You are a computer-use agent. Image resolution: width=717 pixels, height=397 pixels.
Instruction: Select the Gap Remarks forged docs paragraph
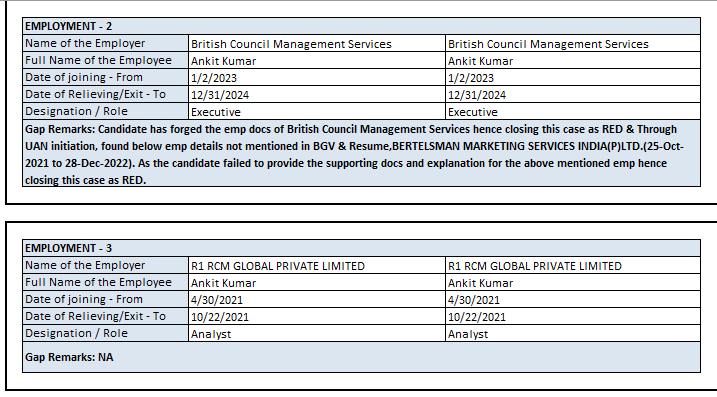[361, 153]
